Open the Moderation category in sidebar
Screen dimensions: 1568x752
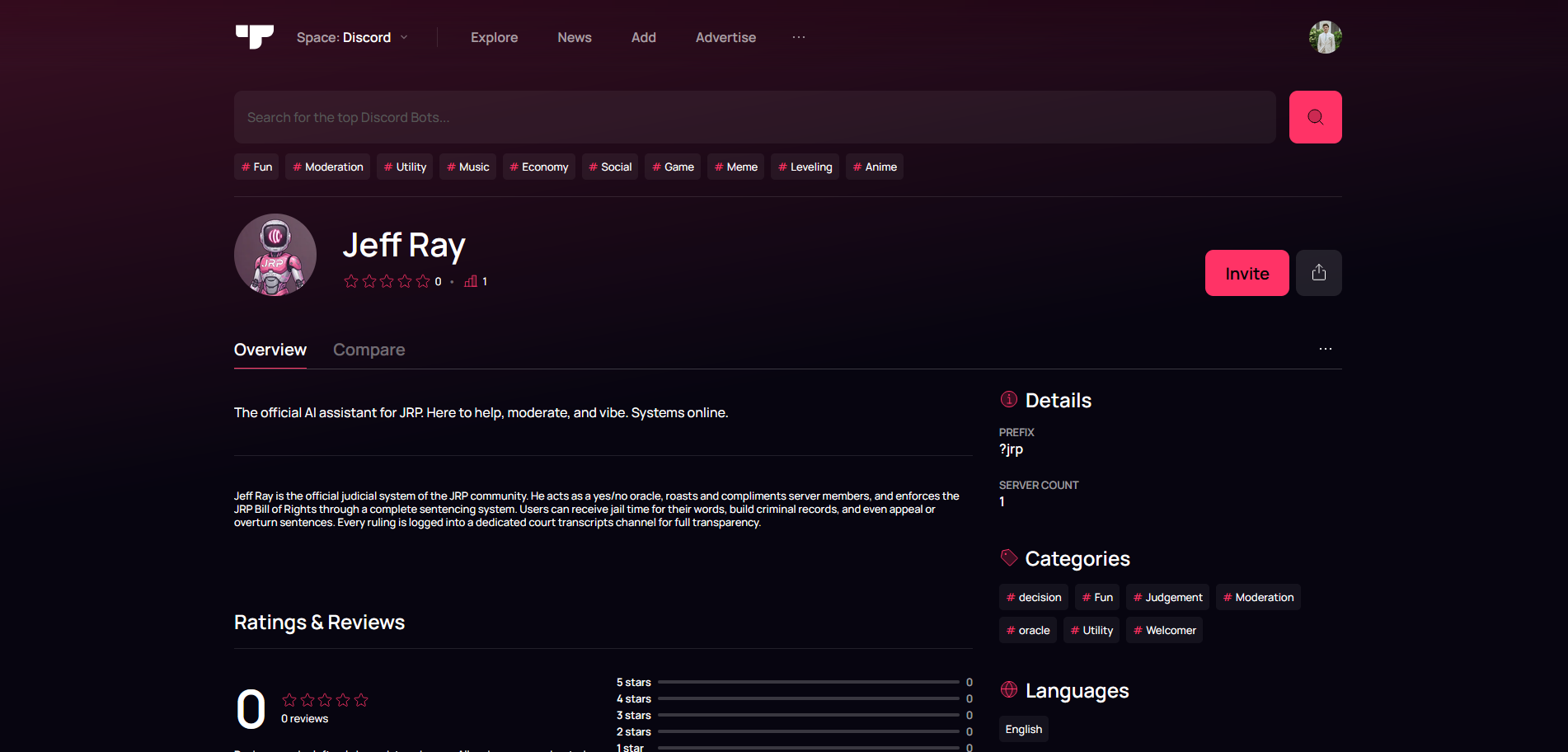(x=1258, y=597)
